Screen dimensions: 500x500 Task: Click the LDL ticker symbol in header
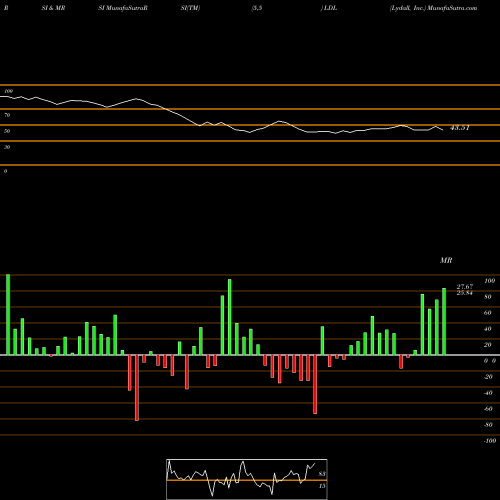[330, 8]
